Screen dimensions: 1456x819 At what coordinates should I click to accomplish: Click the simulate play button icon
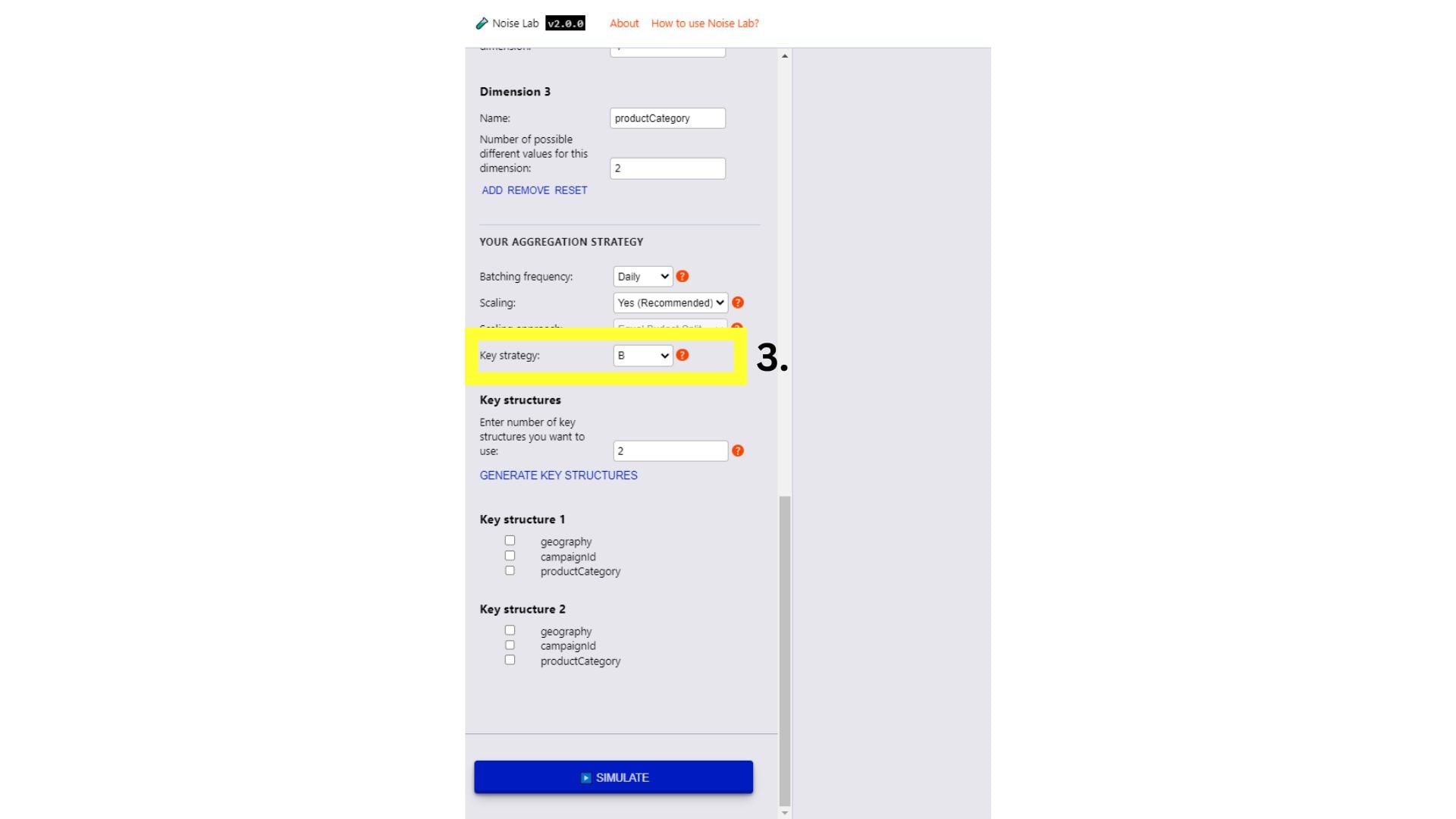point(585,777)
